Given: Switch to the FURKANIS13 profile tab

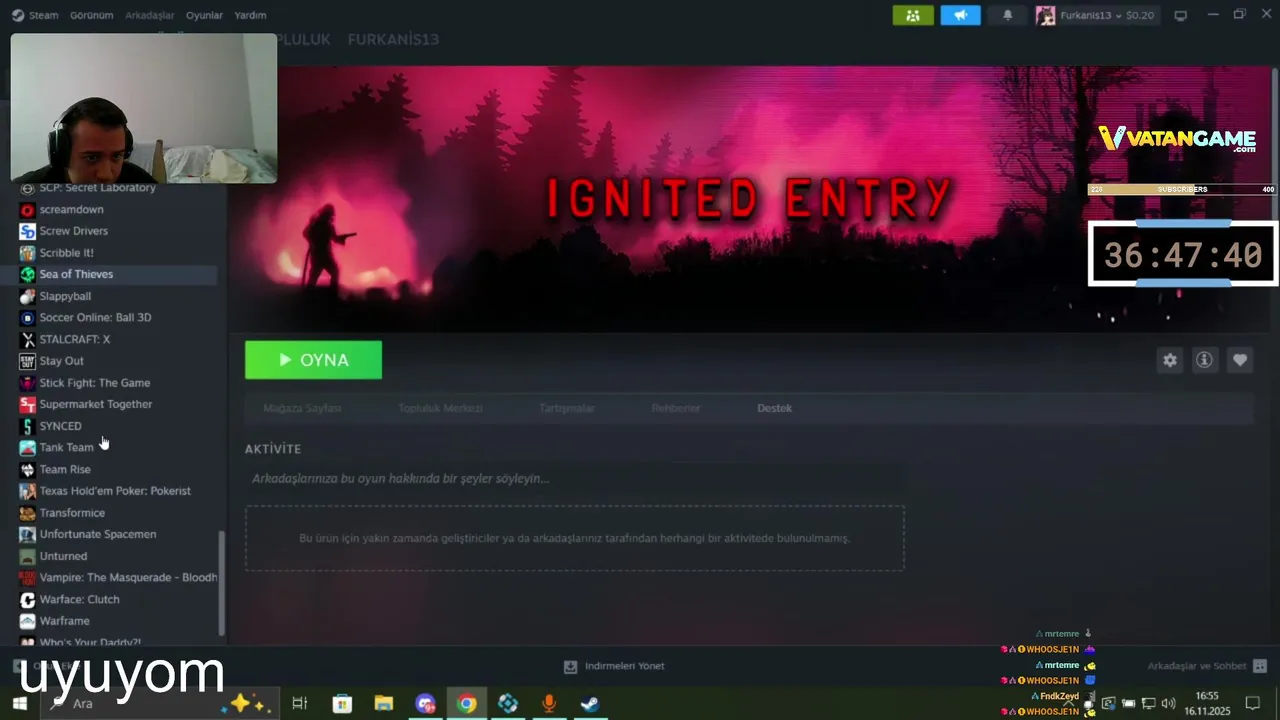Looking at the screenshot, I should tap(393, 39).
